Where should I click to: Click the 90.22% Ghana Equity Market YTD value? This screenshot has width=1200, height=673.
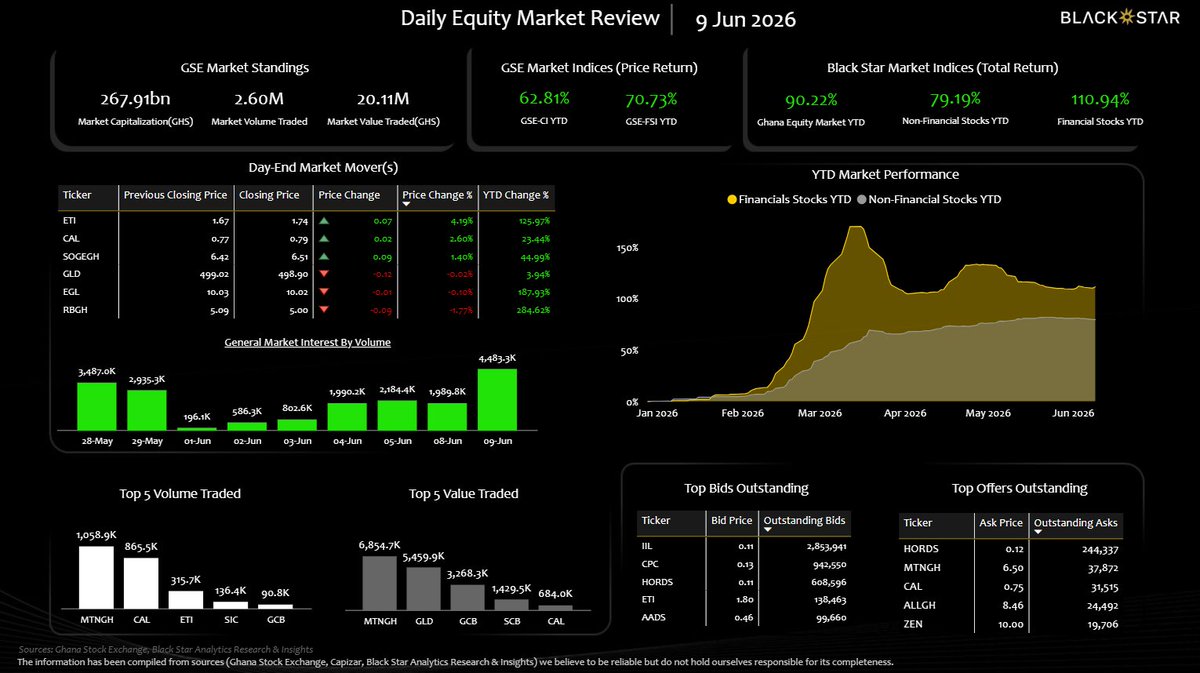811,100
